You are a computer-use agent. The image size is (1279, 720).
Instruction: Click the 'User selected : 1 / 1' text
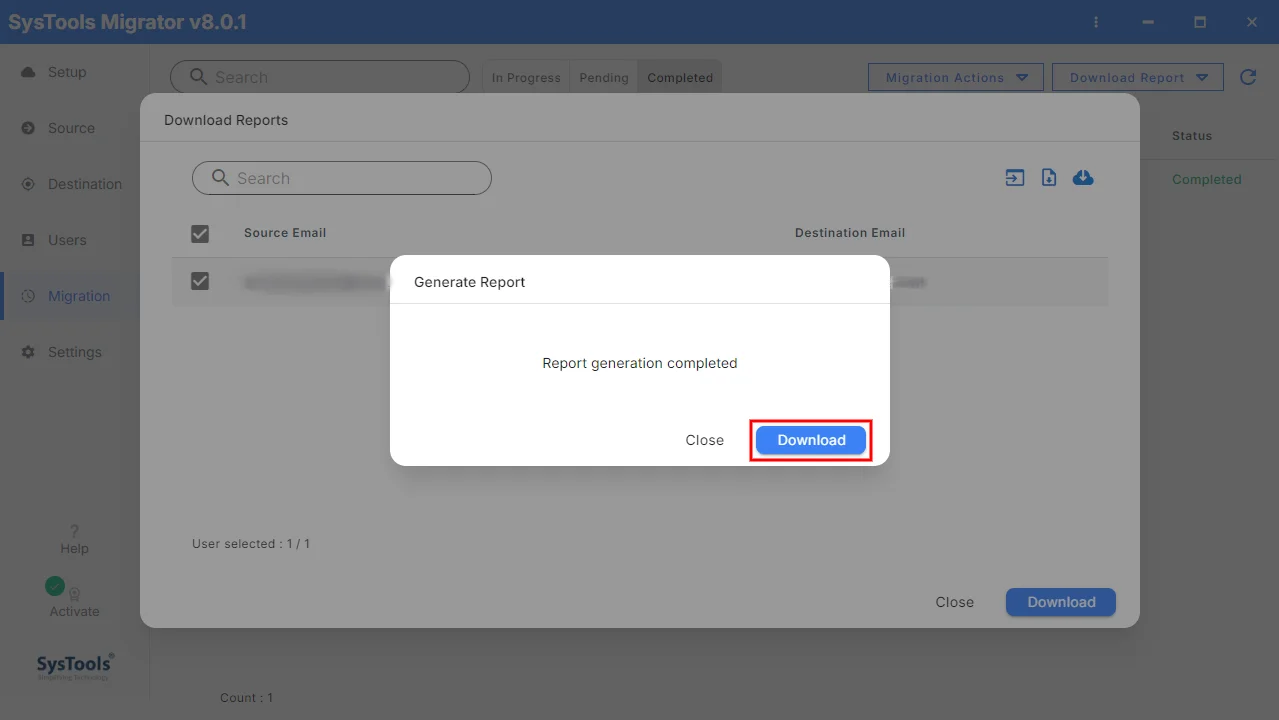[x=251, y=544]
